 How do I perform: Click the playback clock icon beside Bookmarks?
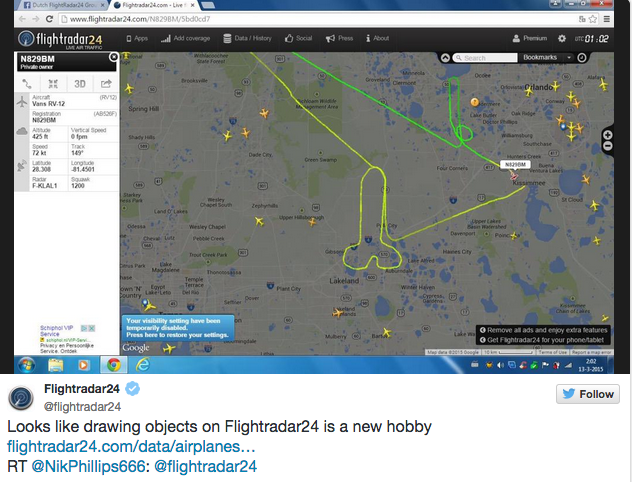point(581,58)
